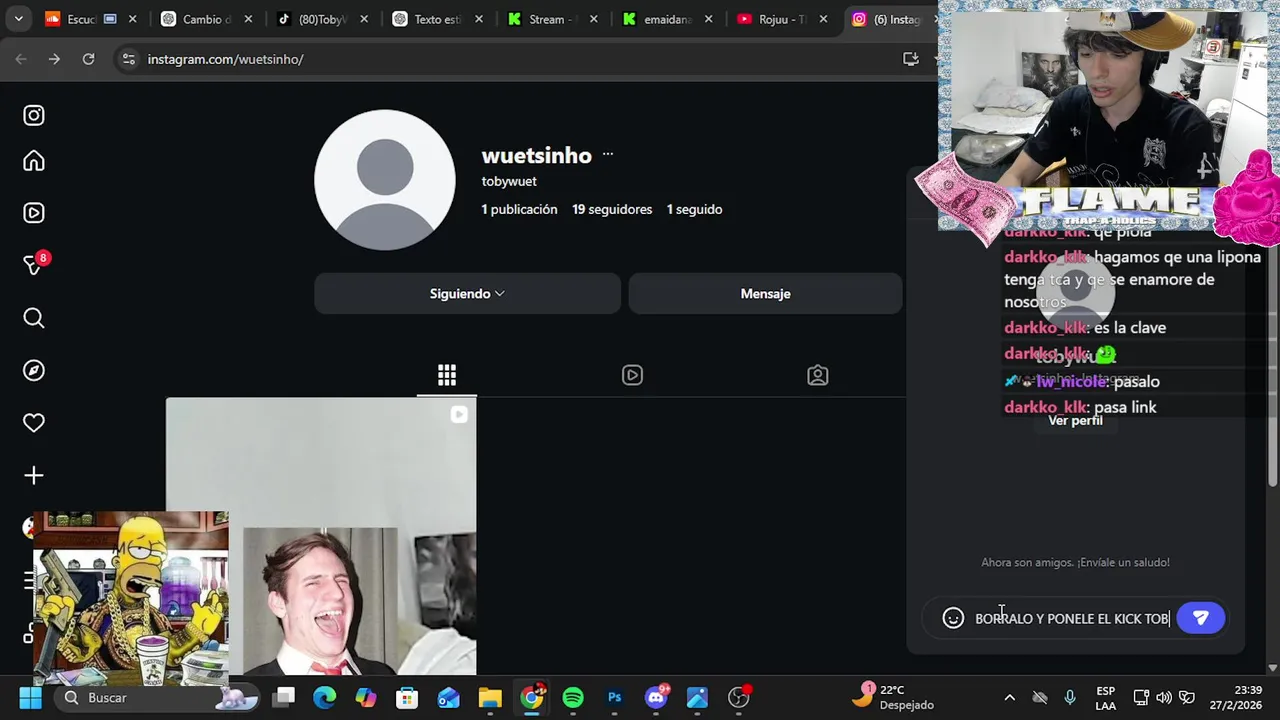Open notifications heart icon

click(34, 423)
